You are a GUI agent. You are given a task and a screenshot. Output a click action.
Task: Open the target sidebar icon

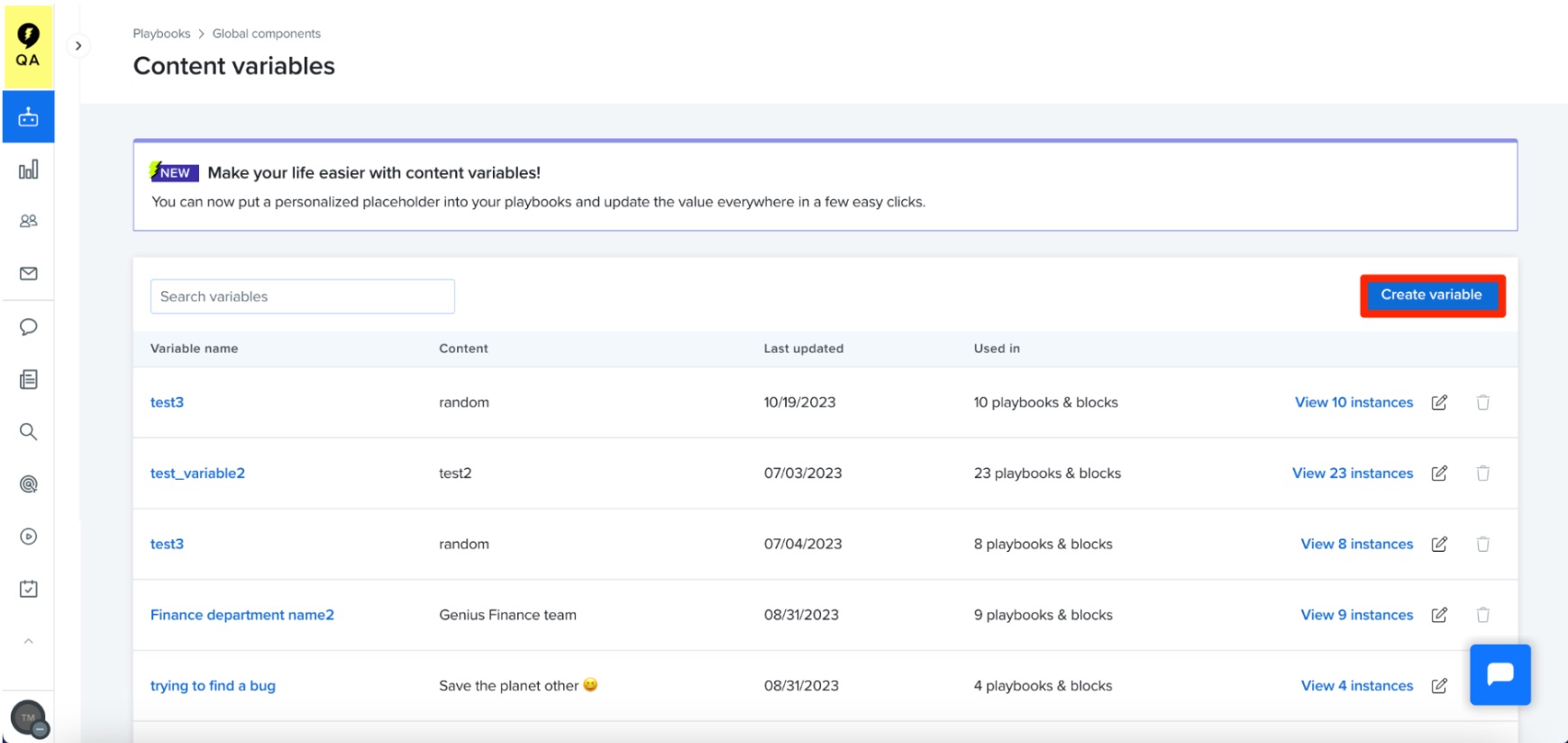(29, 484)
